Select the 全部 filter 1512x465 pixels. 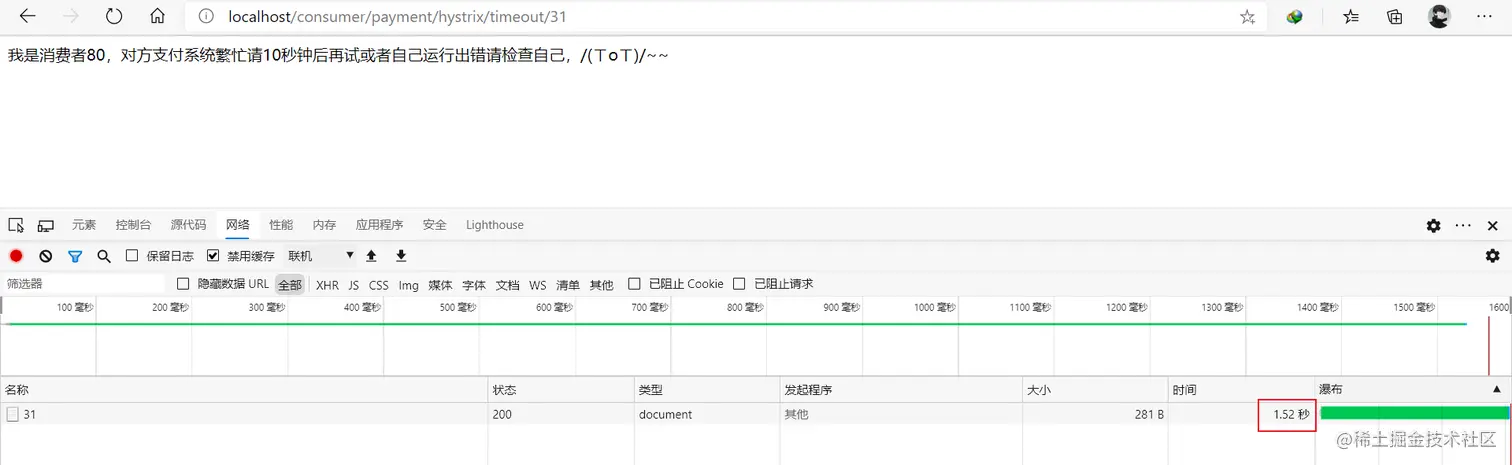coord(290,285)
